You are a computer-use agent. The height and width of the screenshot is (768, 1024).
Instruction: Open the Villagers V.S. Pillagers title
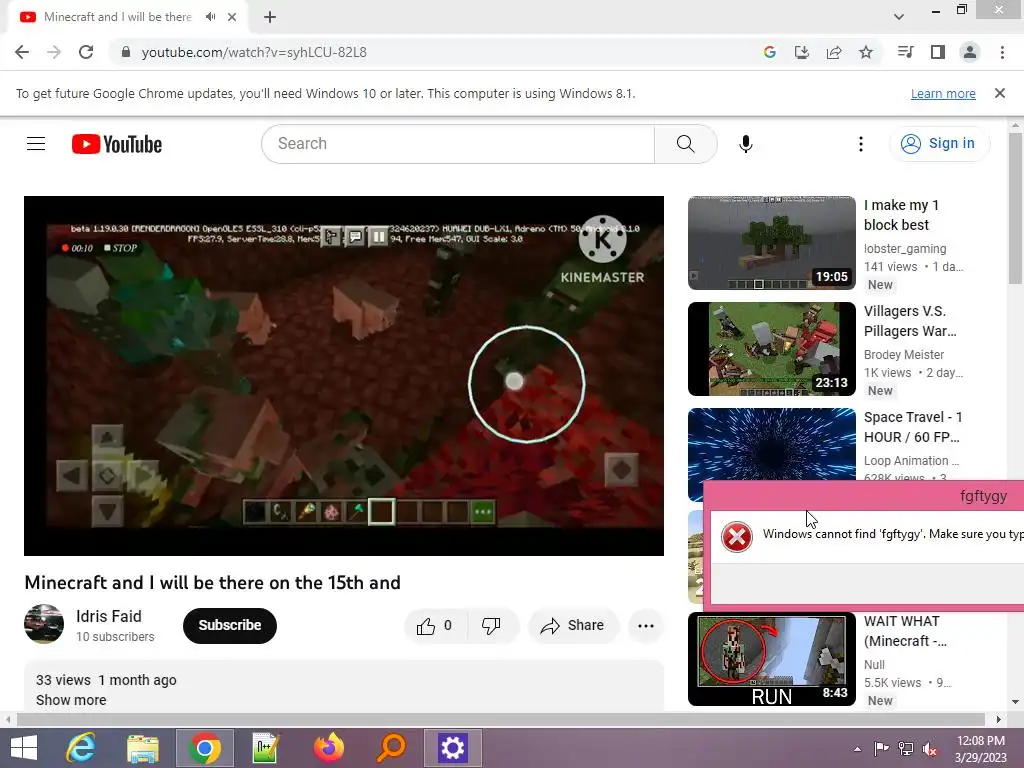[910, 321]
